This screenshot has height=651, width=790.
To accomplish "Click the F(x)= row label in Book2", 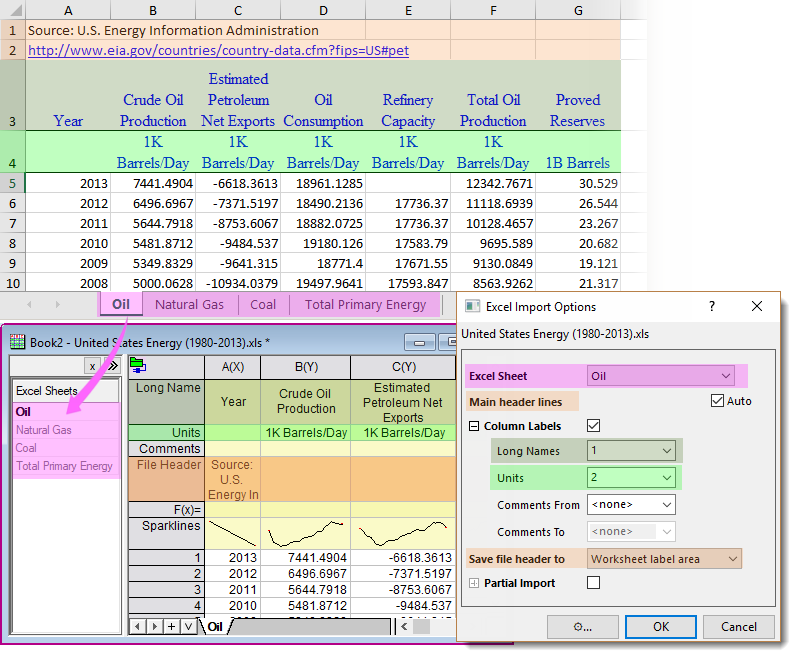I will pos(167,509).
